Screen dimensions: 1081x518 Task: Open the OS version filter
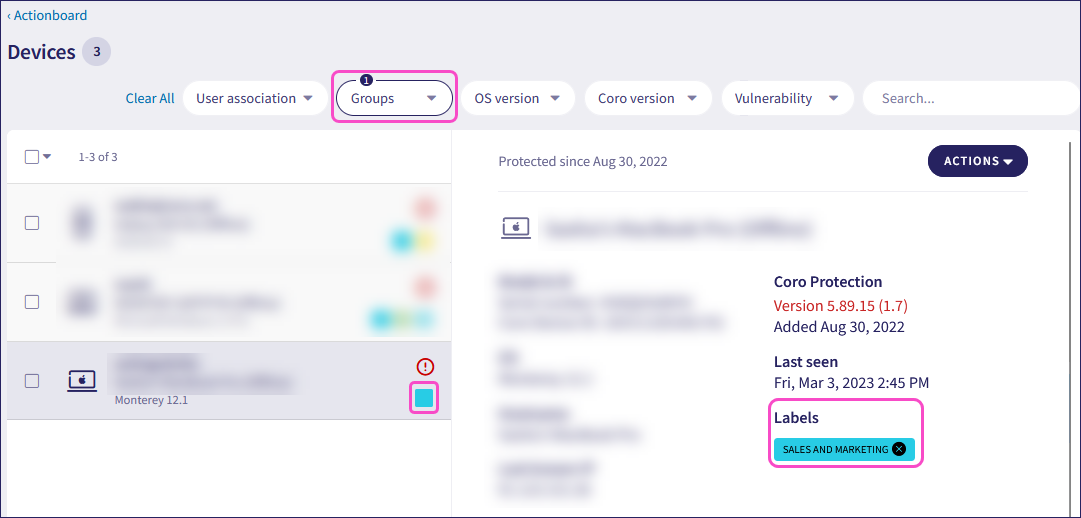[517, 98]
